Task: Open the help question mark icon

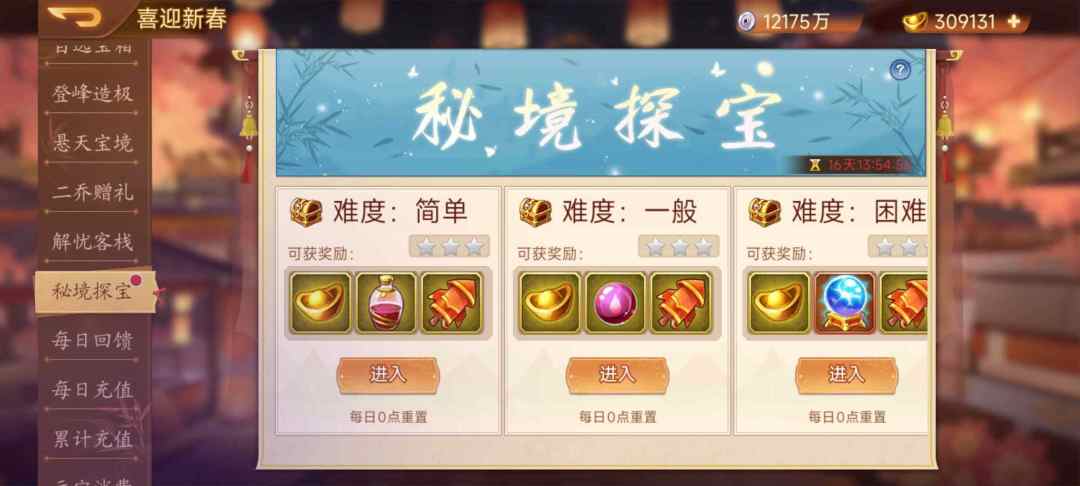Action: coord(900,70)
